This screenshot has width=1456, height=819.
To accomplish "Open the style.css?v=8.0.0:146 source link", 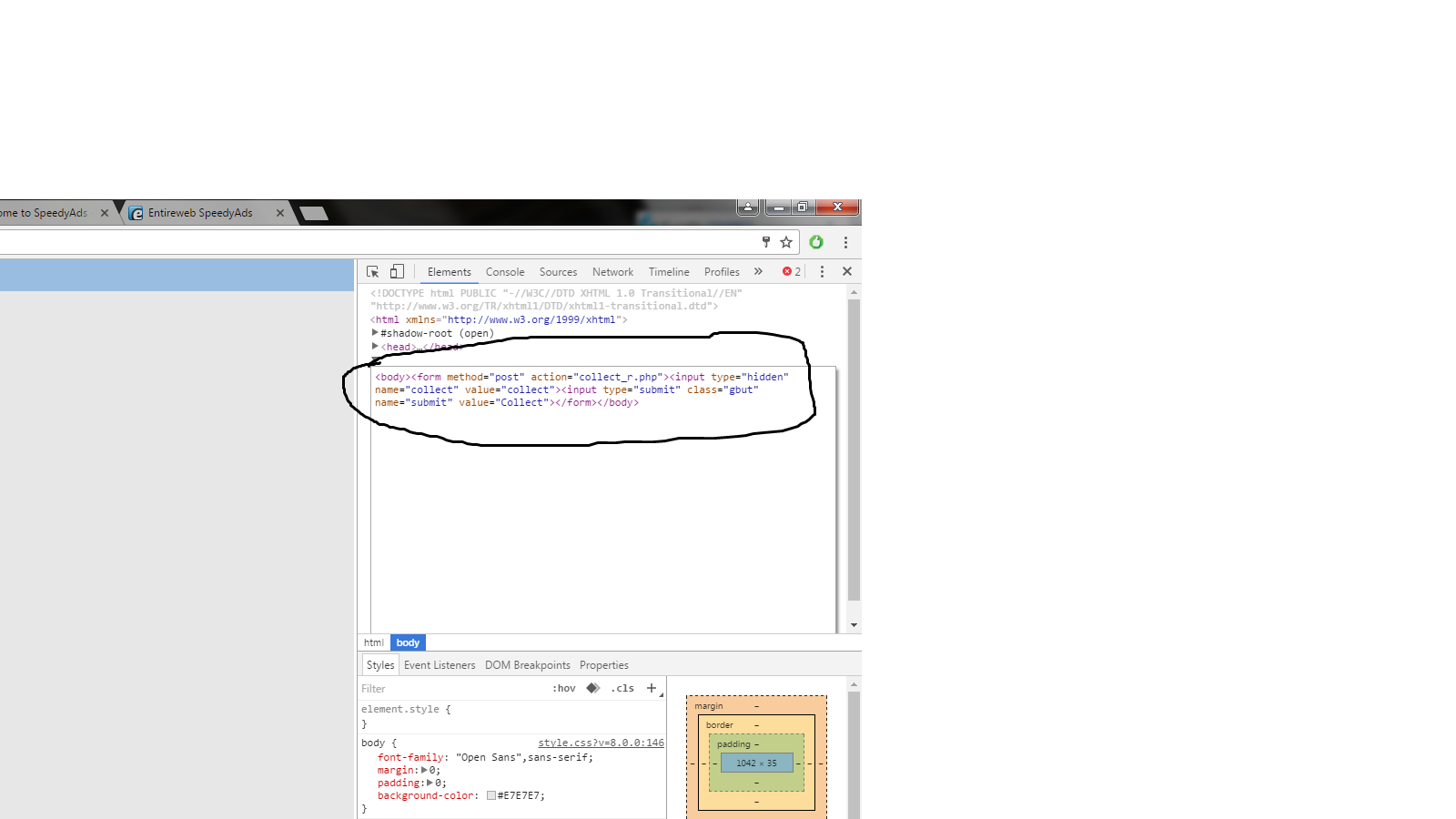I will click(x=601, y=743).
